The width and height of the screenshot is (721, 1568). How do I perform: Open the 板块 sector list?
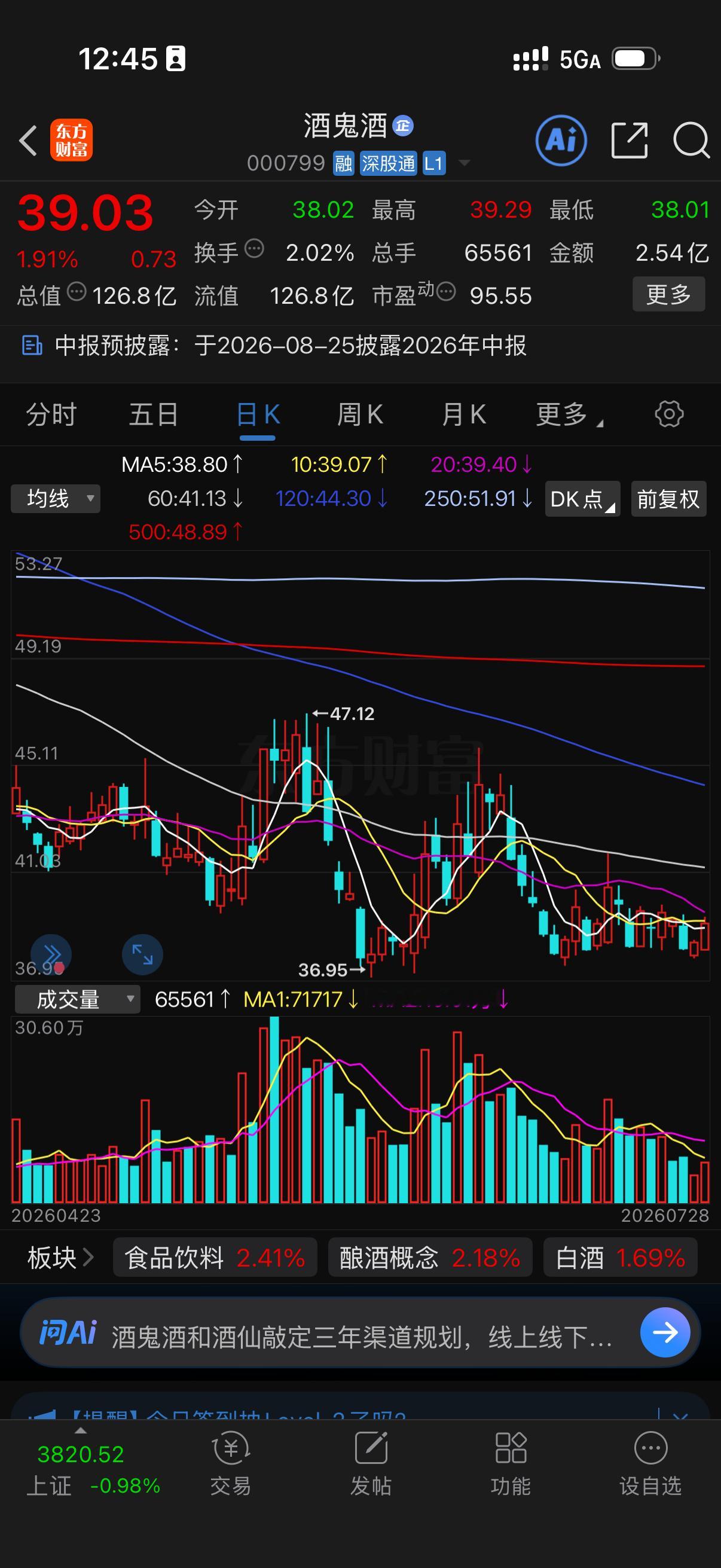tap(60, 1257)
